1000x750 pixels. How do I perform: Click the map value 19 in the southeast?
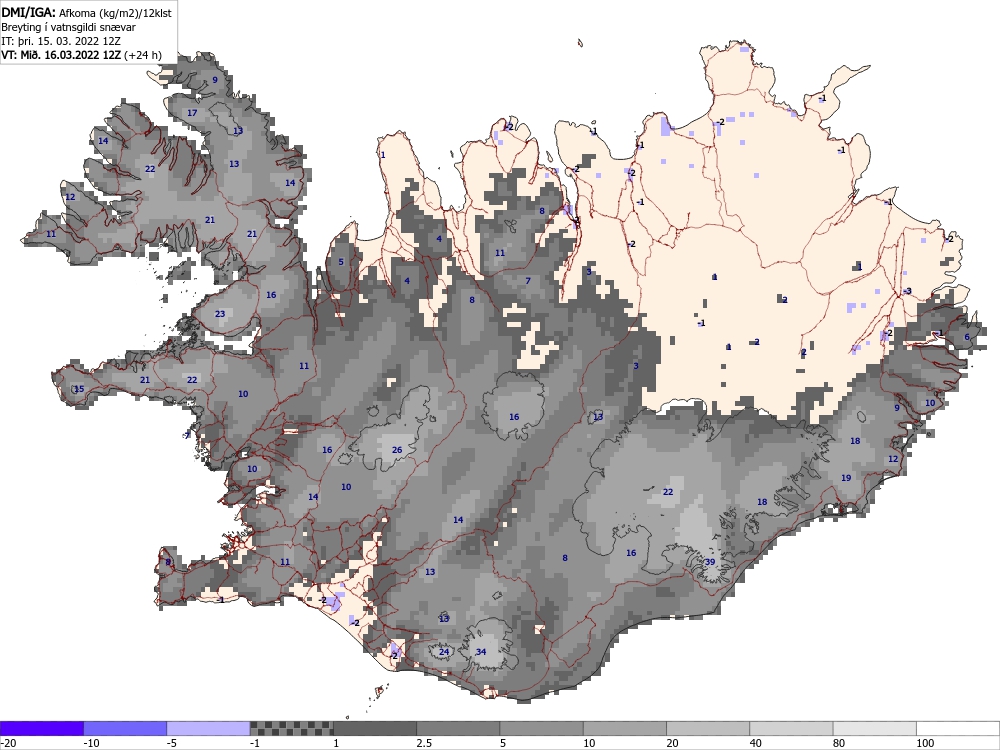point(846,478)
